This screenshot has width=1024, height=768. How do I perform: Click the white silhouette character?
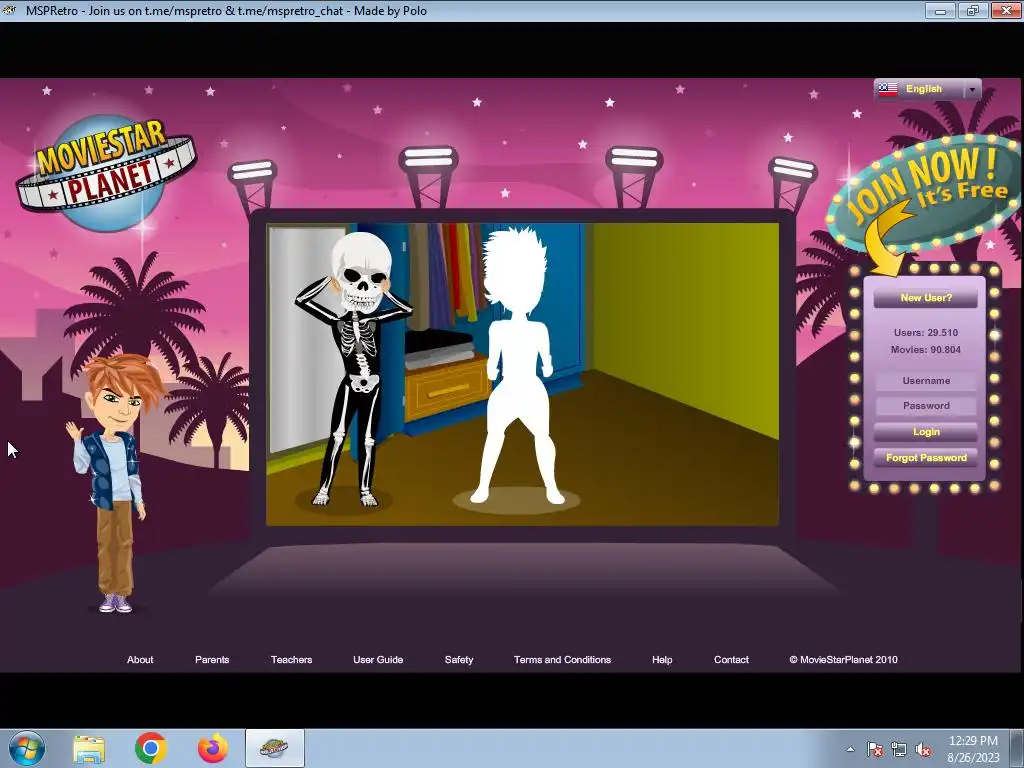(518, 366)
